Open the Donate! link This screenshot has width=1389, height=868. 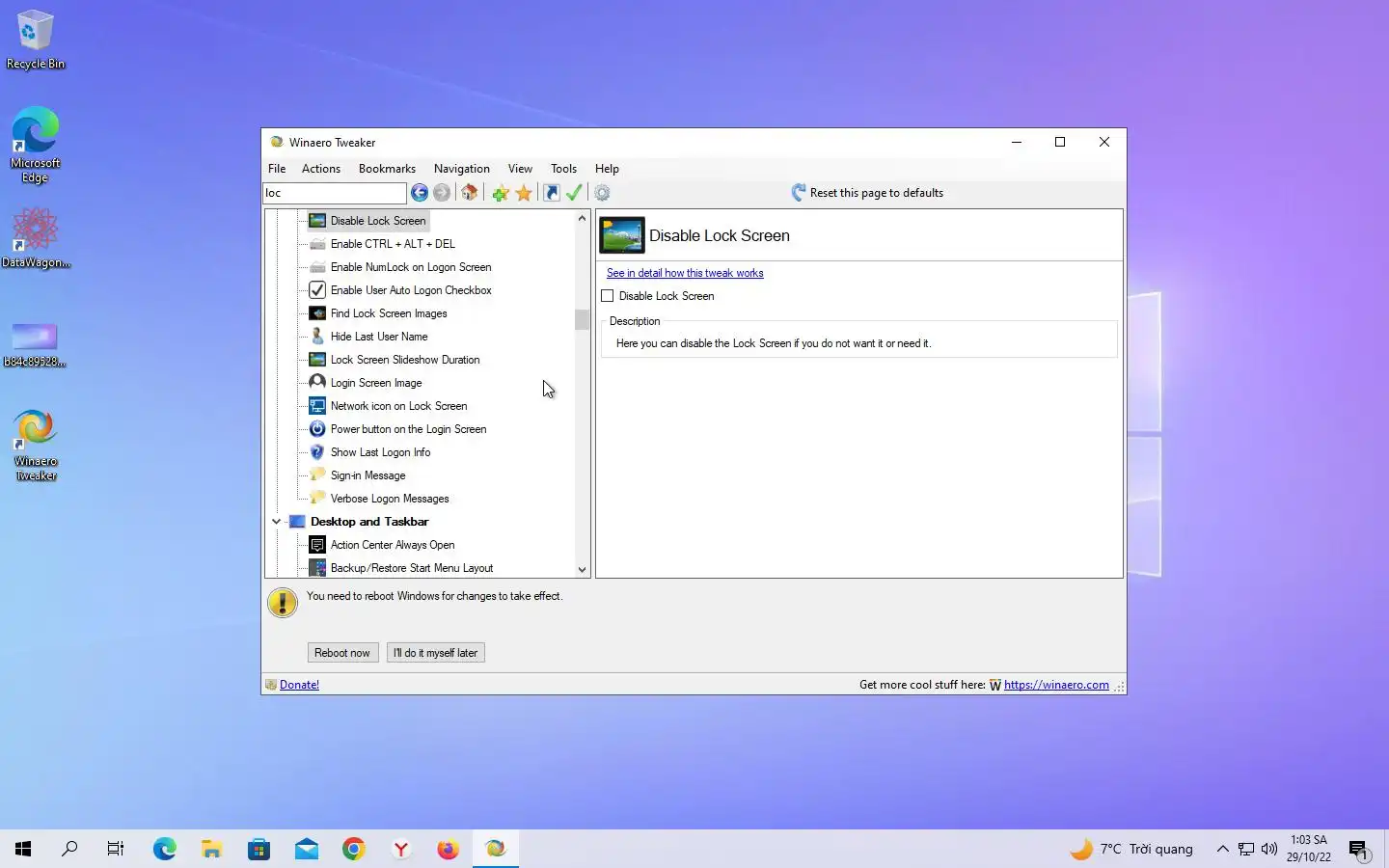(299, 685)
